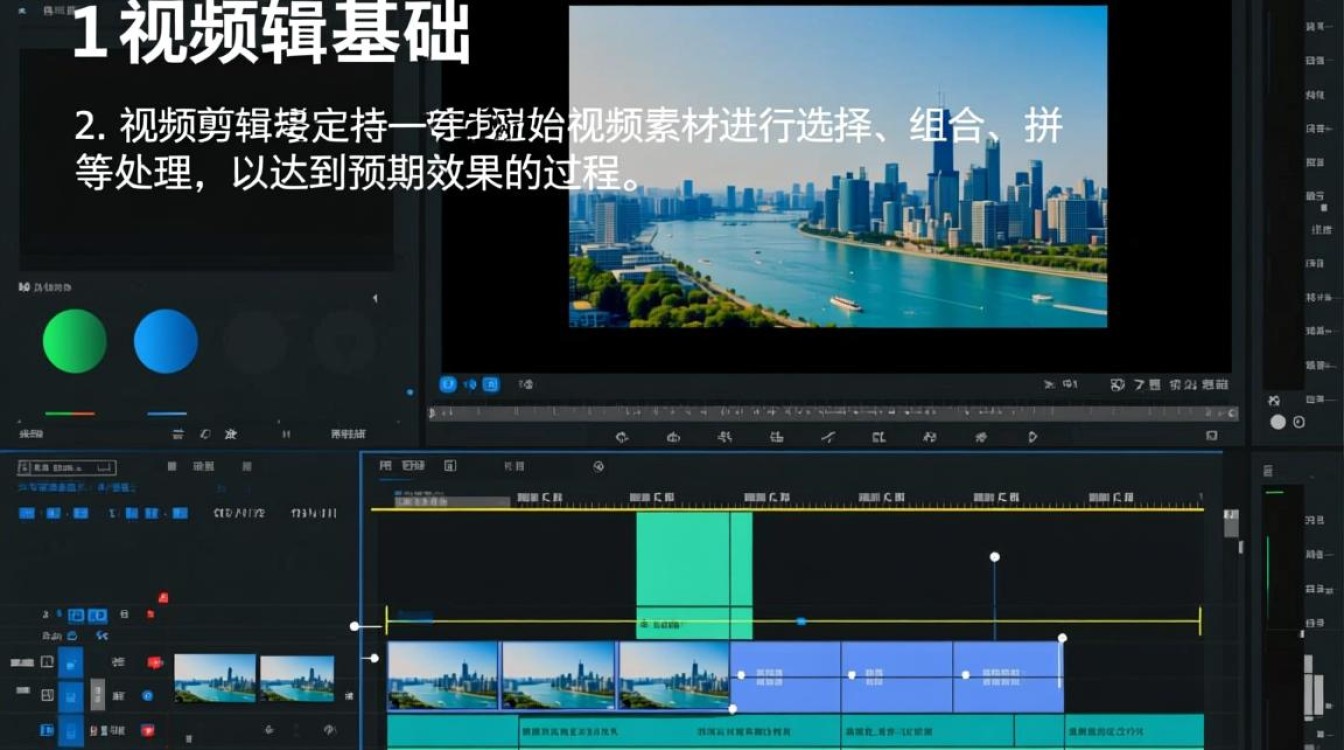The width and height of the screenshot is (1344, 750).
Task: Click the red icon on the top video track header
Action: (154, 662)
